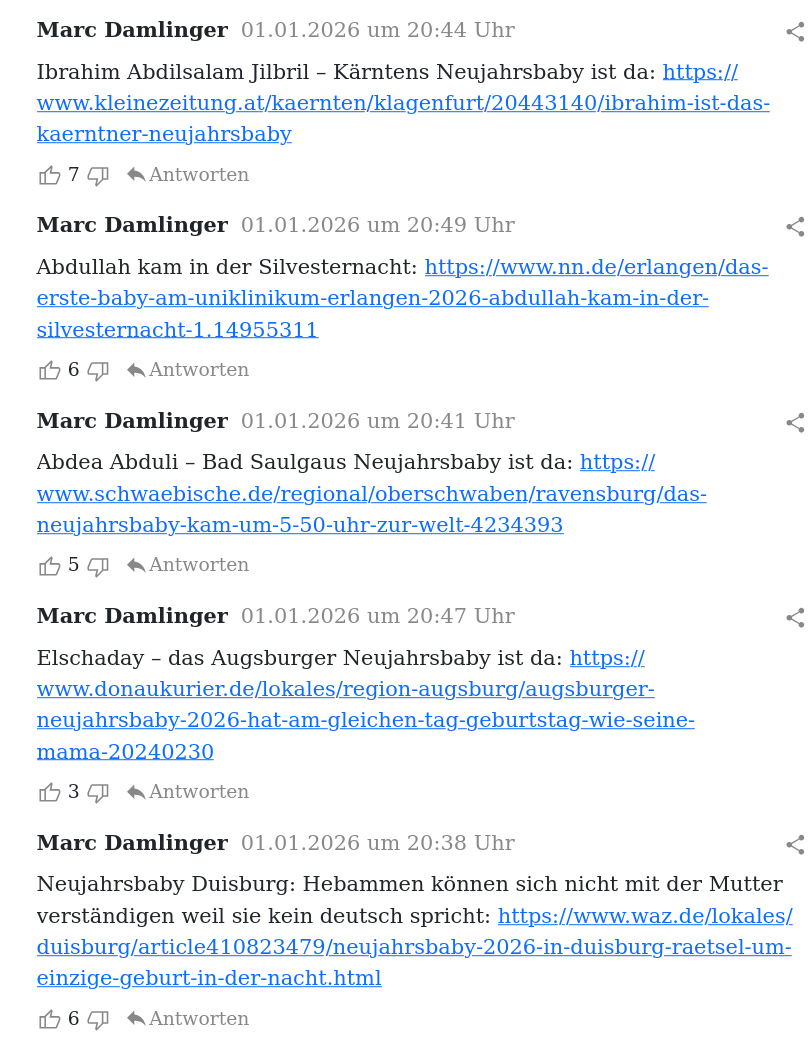
Task: Like the Ibrahim Abdilsalam Jilbril comment
Action: pyautogui.click(x=50, y=176)
